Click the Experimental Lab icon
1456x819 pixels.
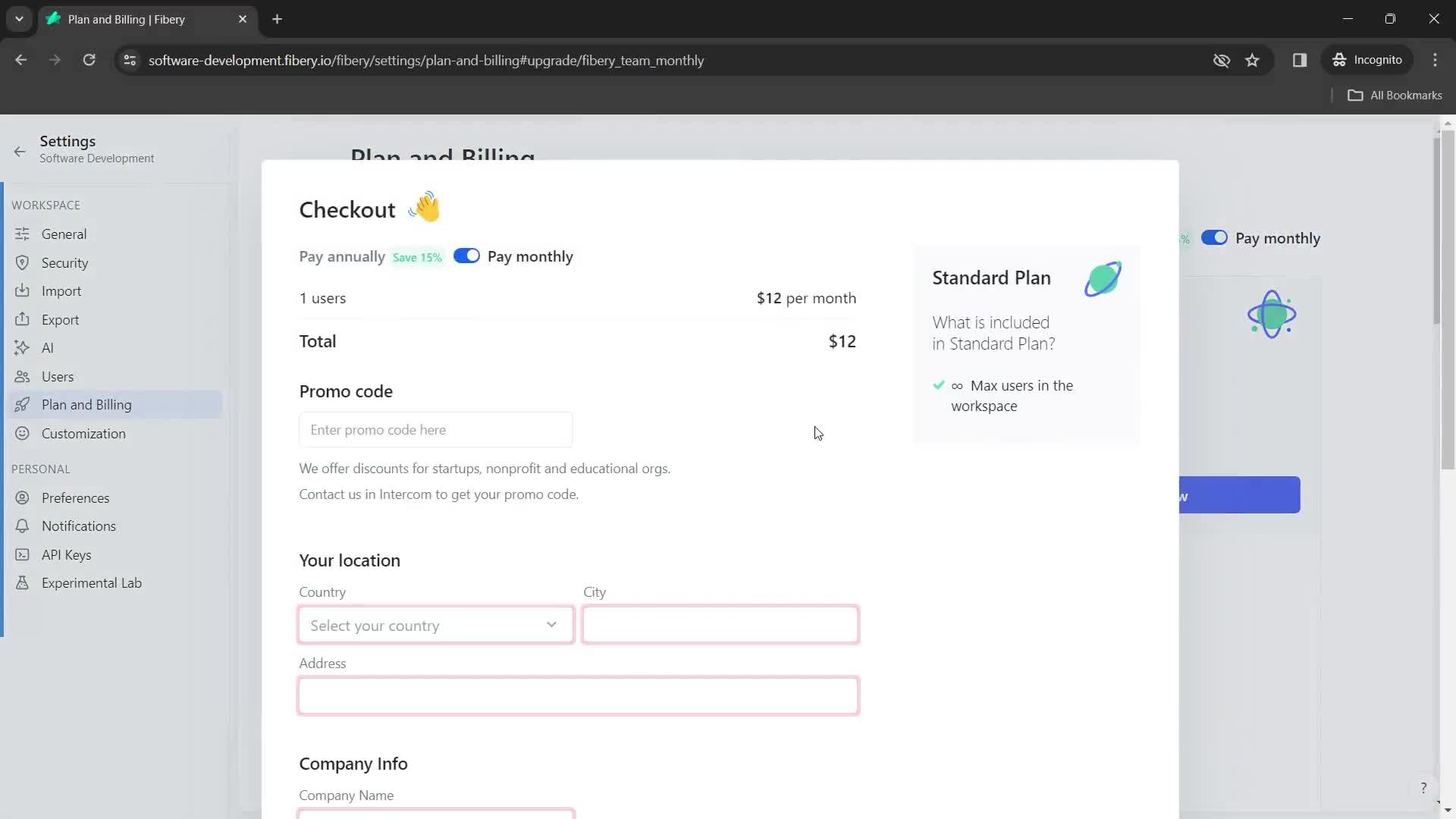tap(22, 582)
